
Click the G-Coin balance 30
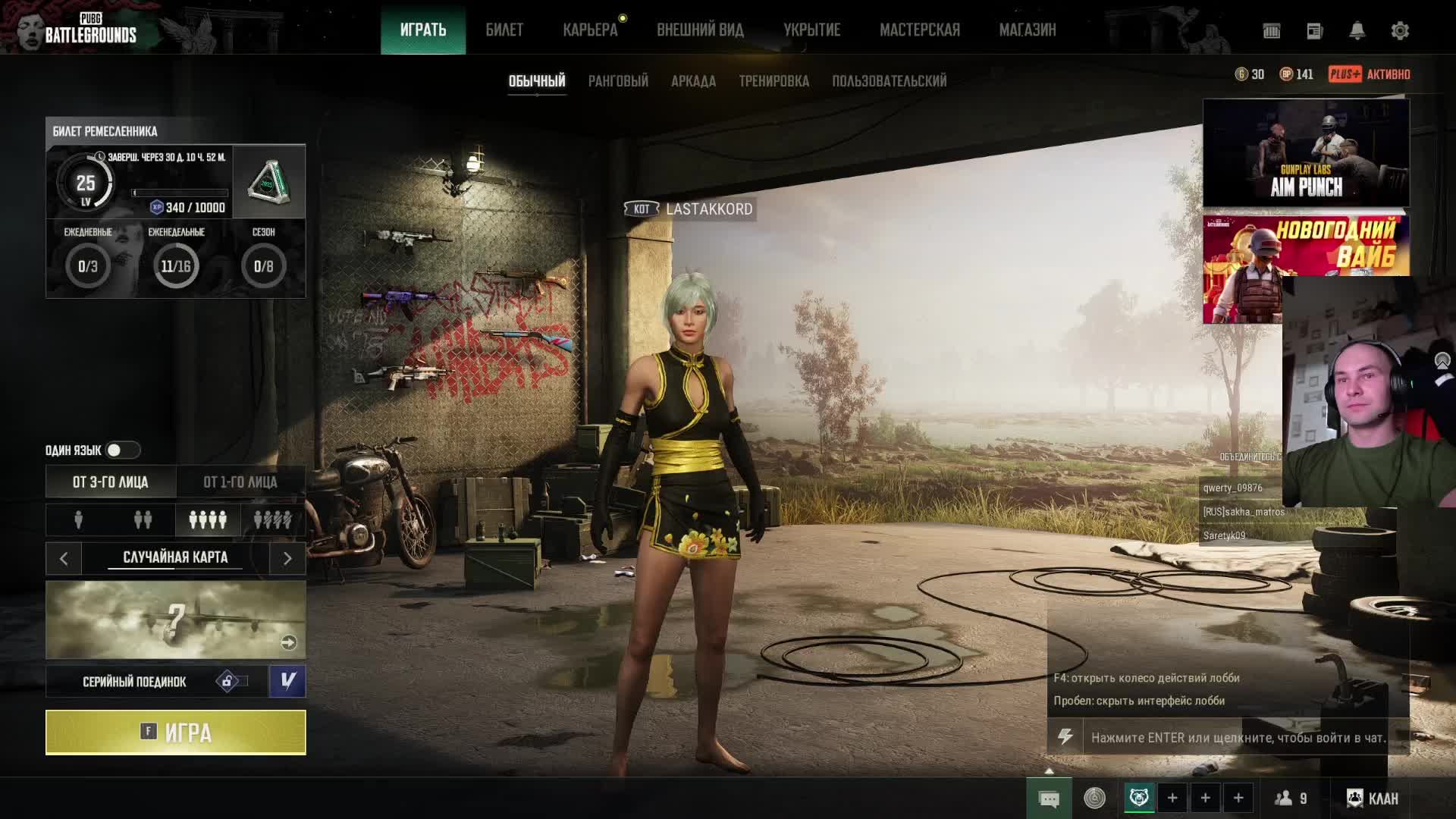(x=1250, y=74)
